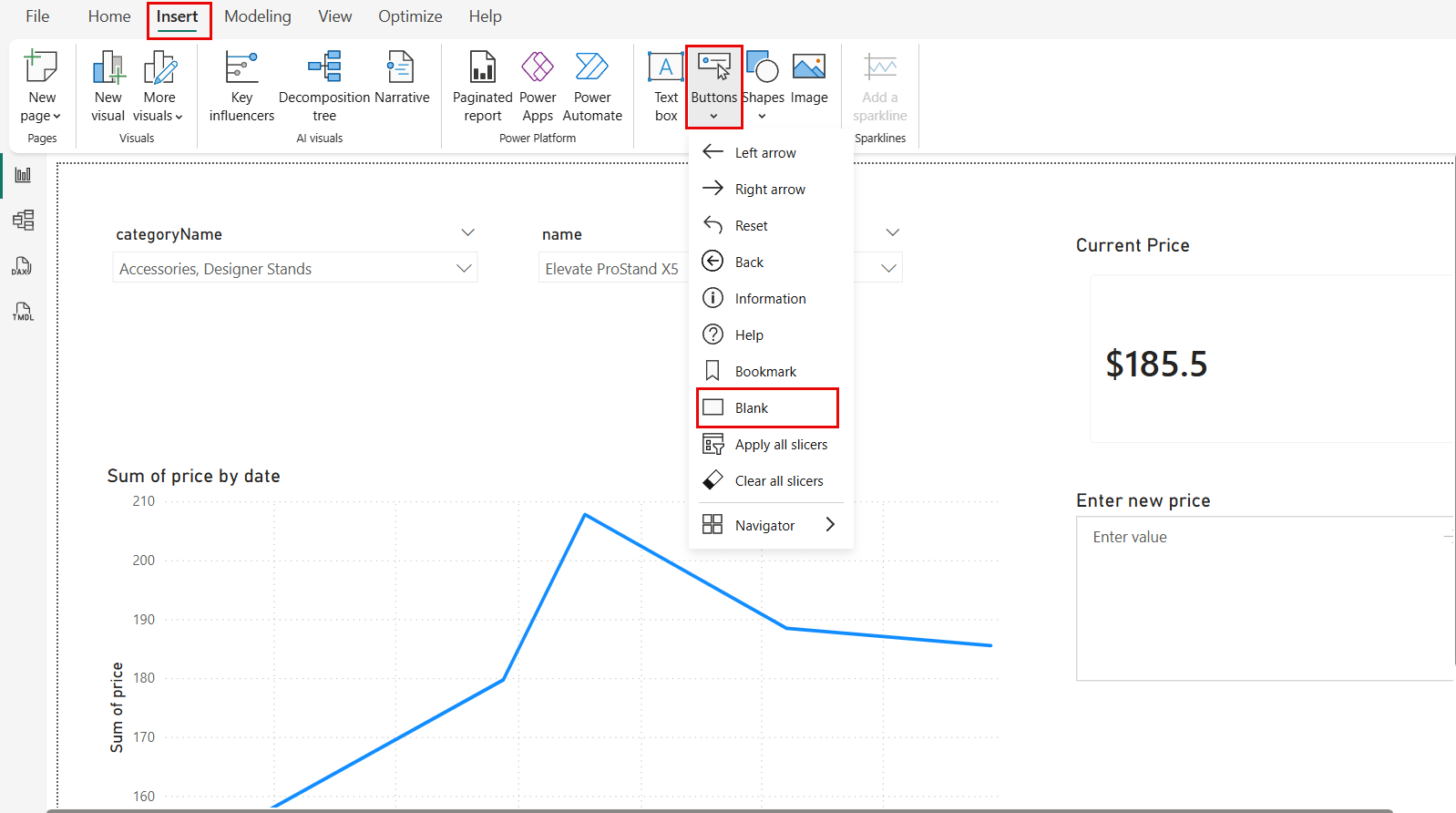This screenshot has height=813, width=1456.
Task: Insert Key influencers visual
Action: coord(241,87)
